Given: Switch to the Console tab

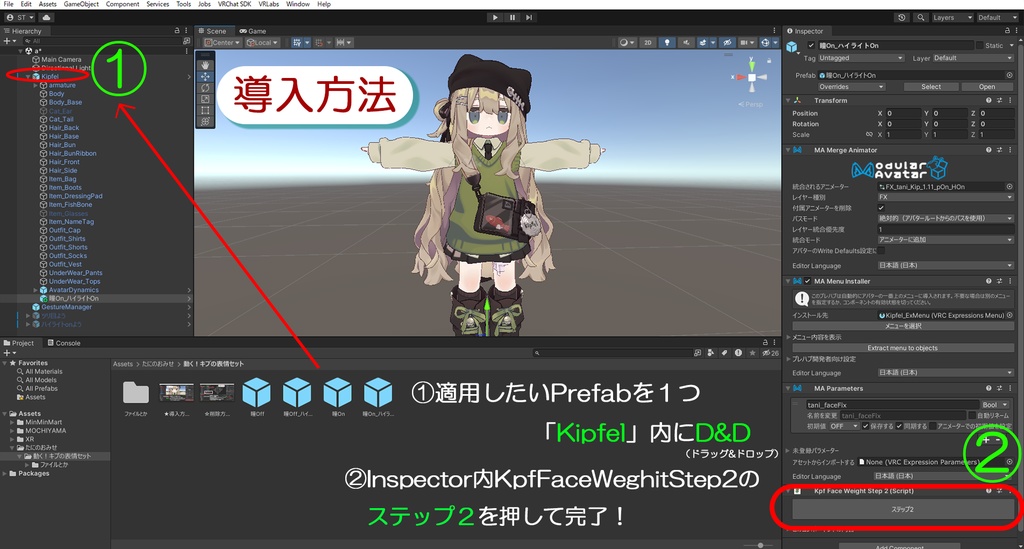Looking at the screenshot, I should pos(64,343).
